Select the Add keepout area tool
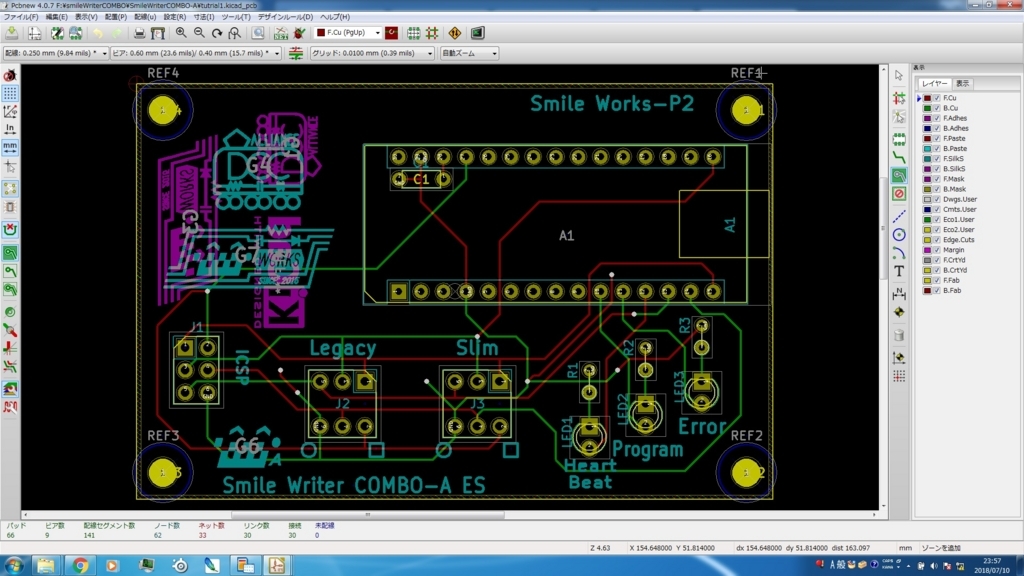 pos(899,193)
